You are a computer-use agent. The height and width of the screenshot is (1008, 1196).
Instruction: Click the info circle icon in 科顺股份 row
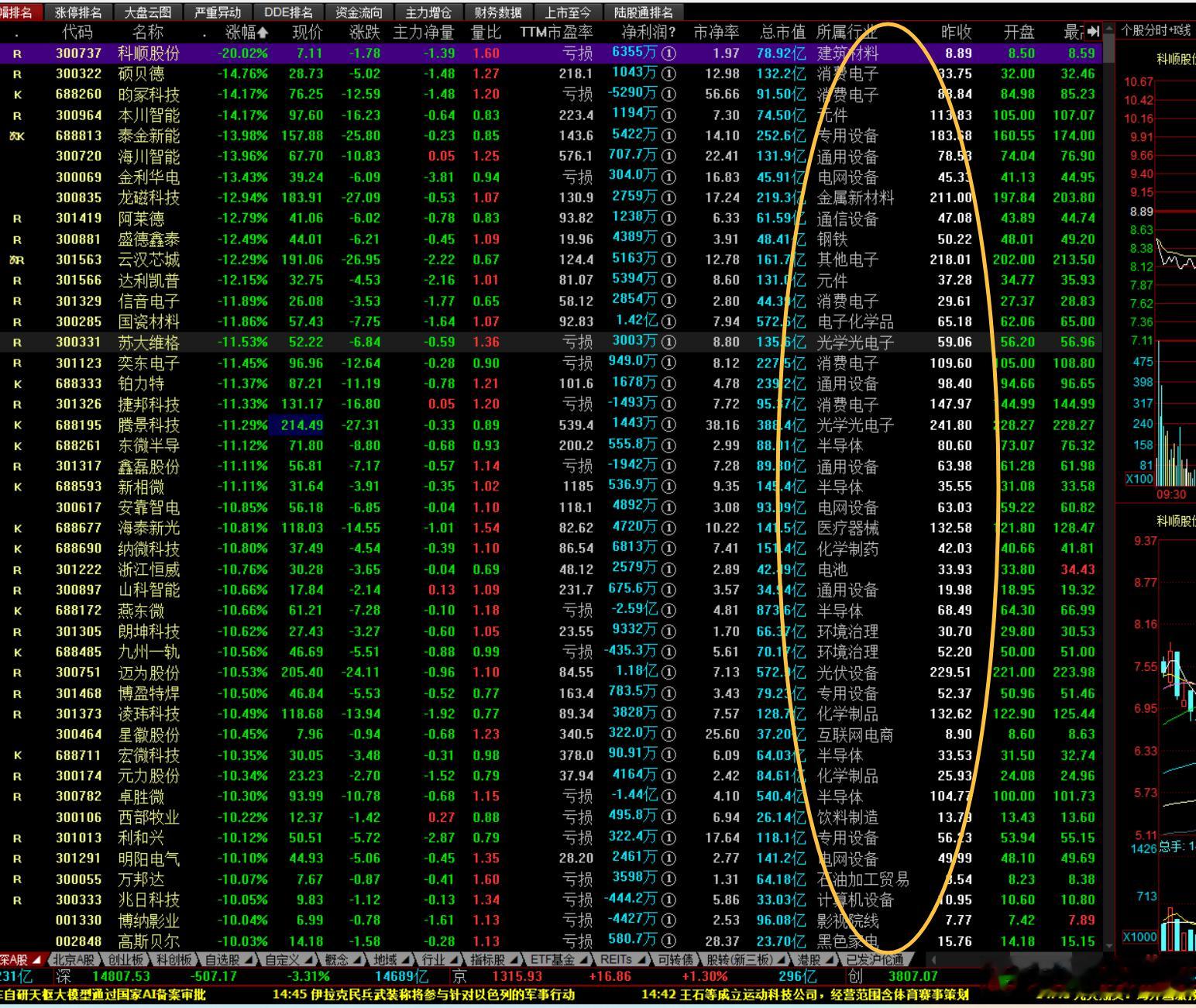[668, 53]
